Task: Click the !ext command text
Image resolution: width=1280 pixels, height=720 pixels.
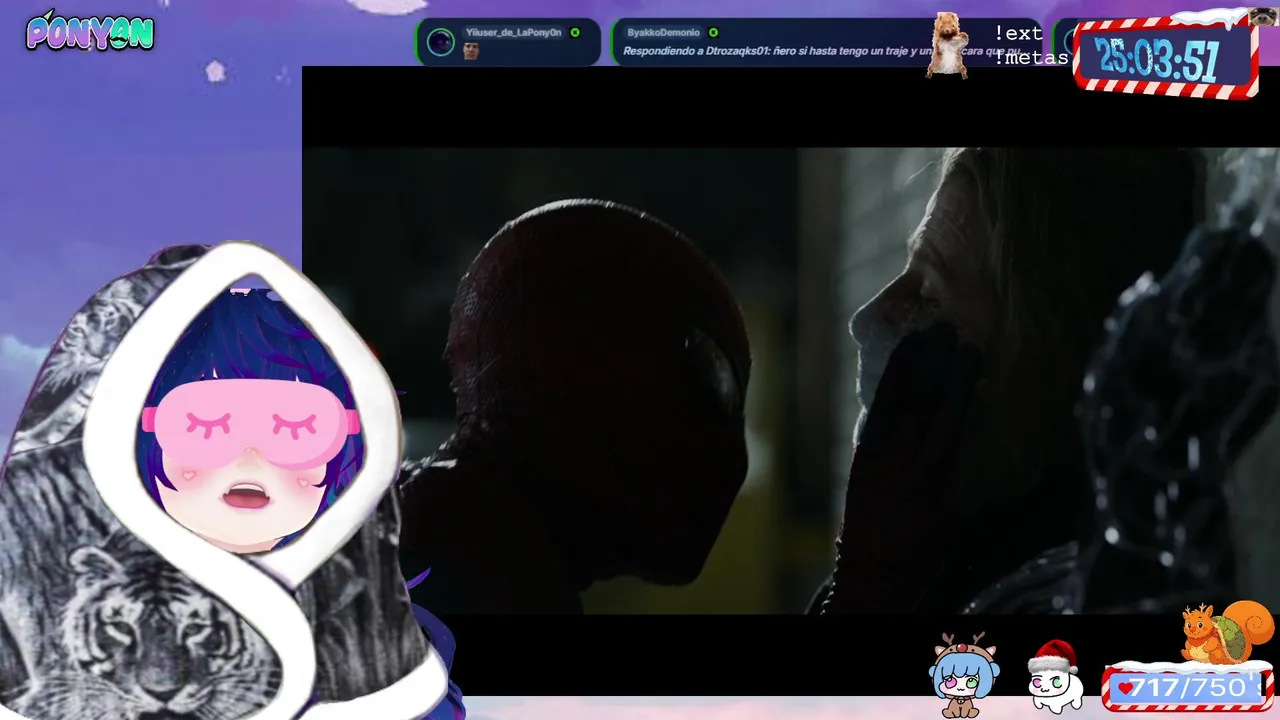Action: (1018, 33)
